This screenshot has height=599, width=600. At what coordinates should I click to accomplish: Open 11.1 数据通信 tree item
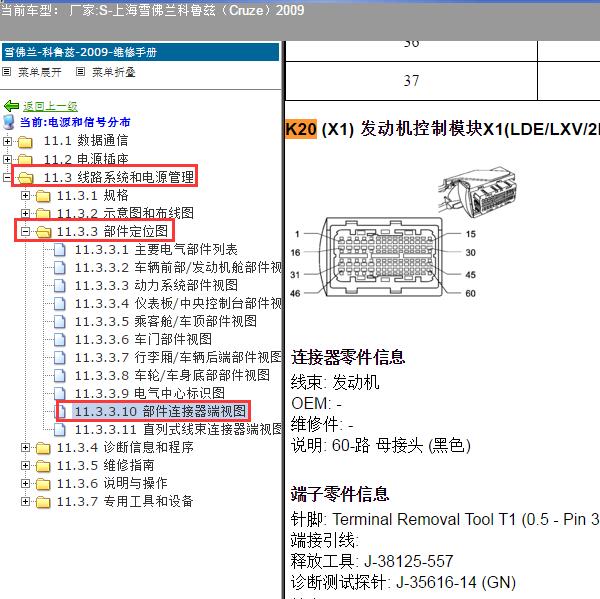click(x=86, y=141)
